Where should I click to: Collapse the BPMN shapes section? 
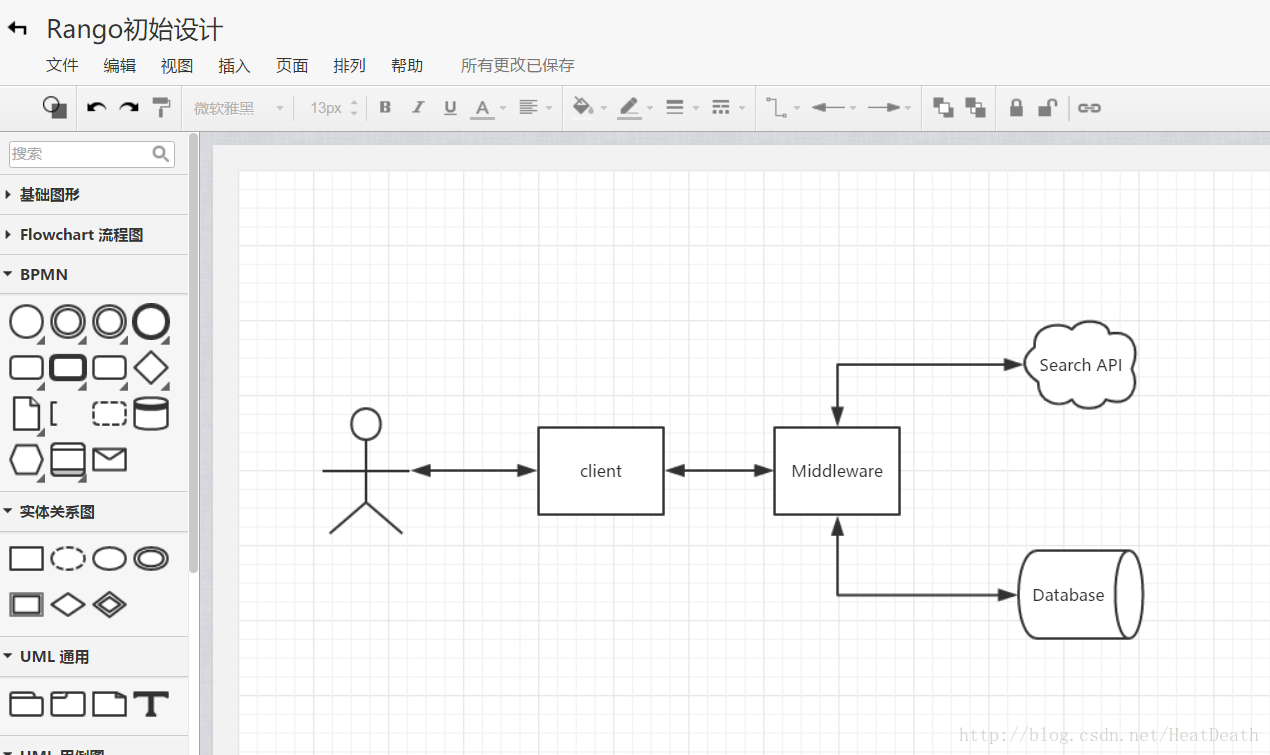[44, 274]
